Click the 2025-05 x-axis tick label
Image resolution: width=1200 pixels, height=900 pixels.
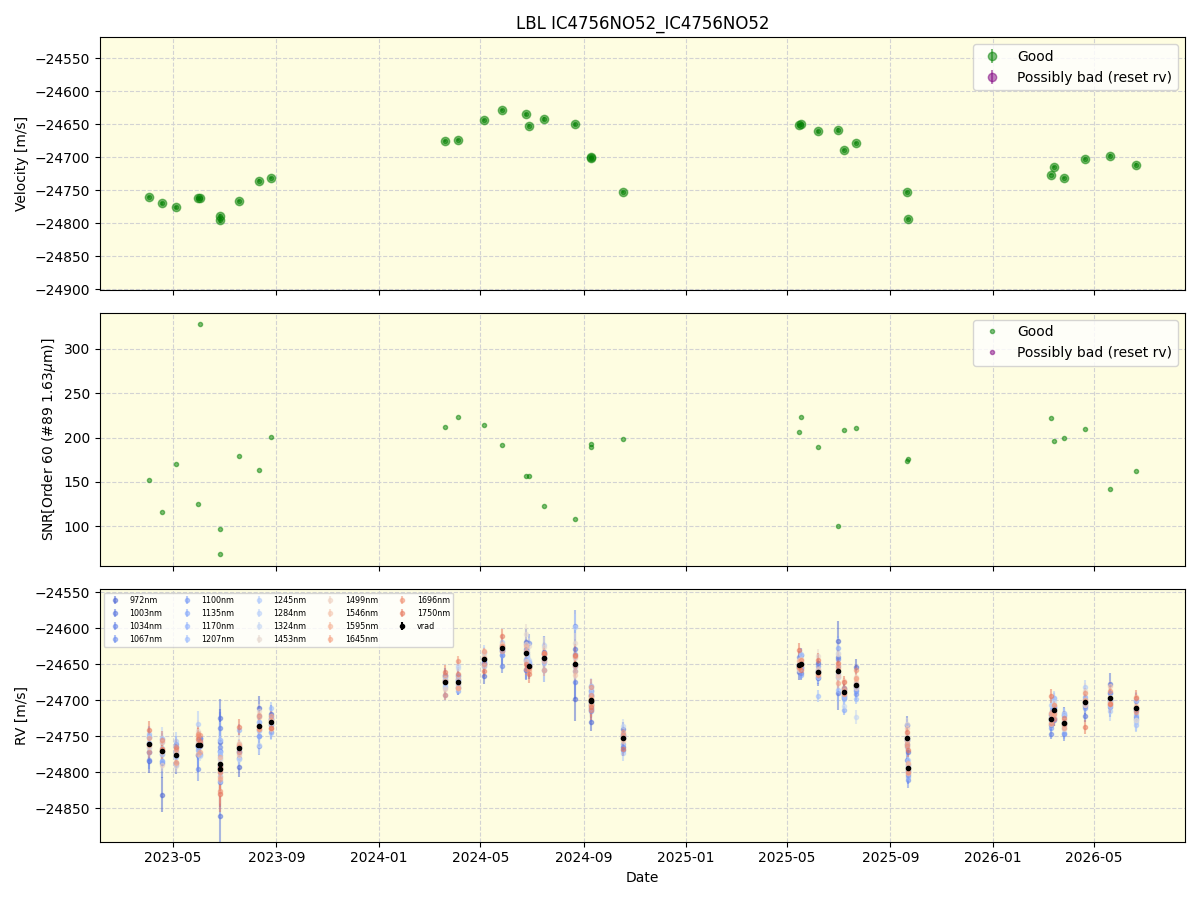click(x=787, y=857)
